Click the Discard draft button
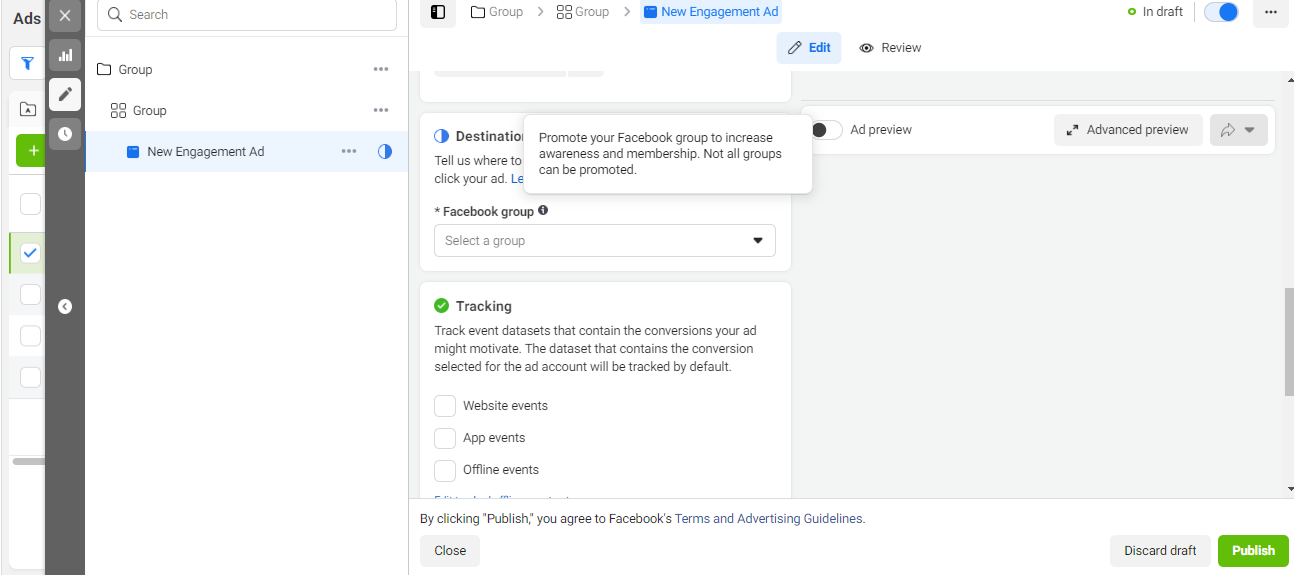Screen dimensions: 1294x575 click(x=1160, y=551)
